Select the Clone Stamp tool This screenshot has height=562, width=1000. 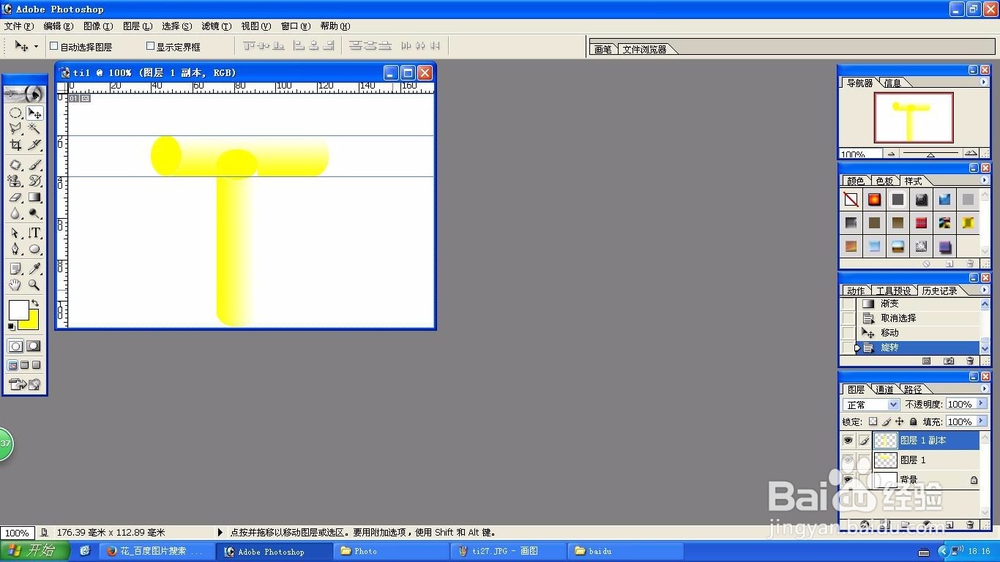click(x=15, y=181)
